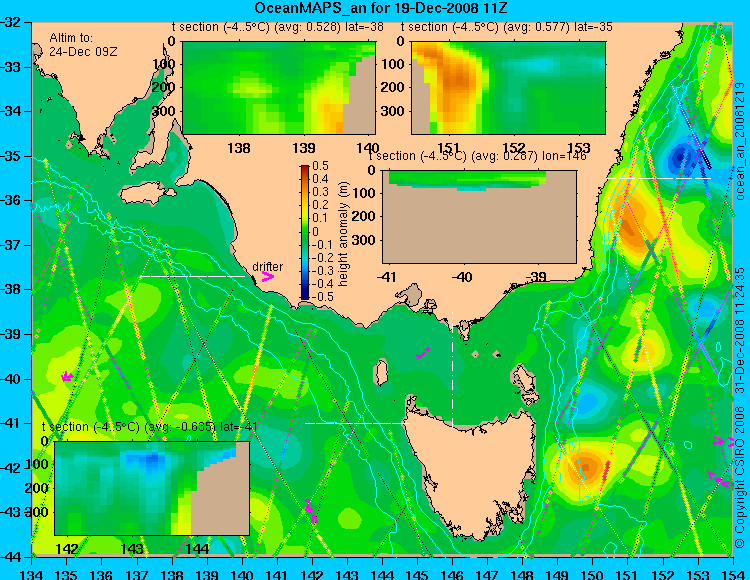Click the white dashed section line at longitude 146

[x=452, y=369]
